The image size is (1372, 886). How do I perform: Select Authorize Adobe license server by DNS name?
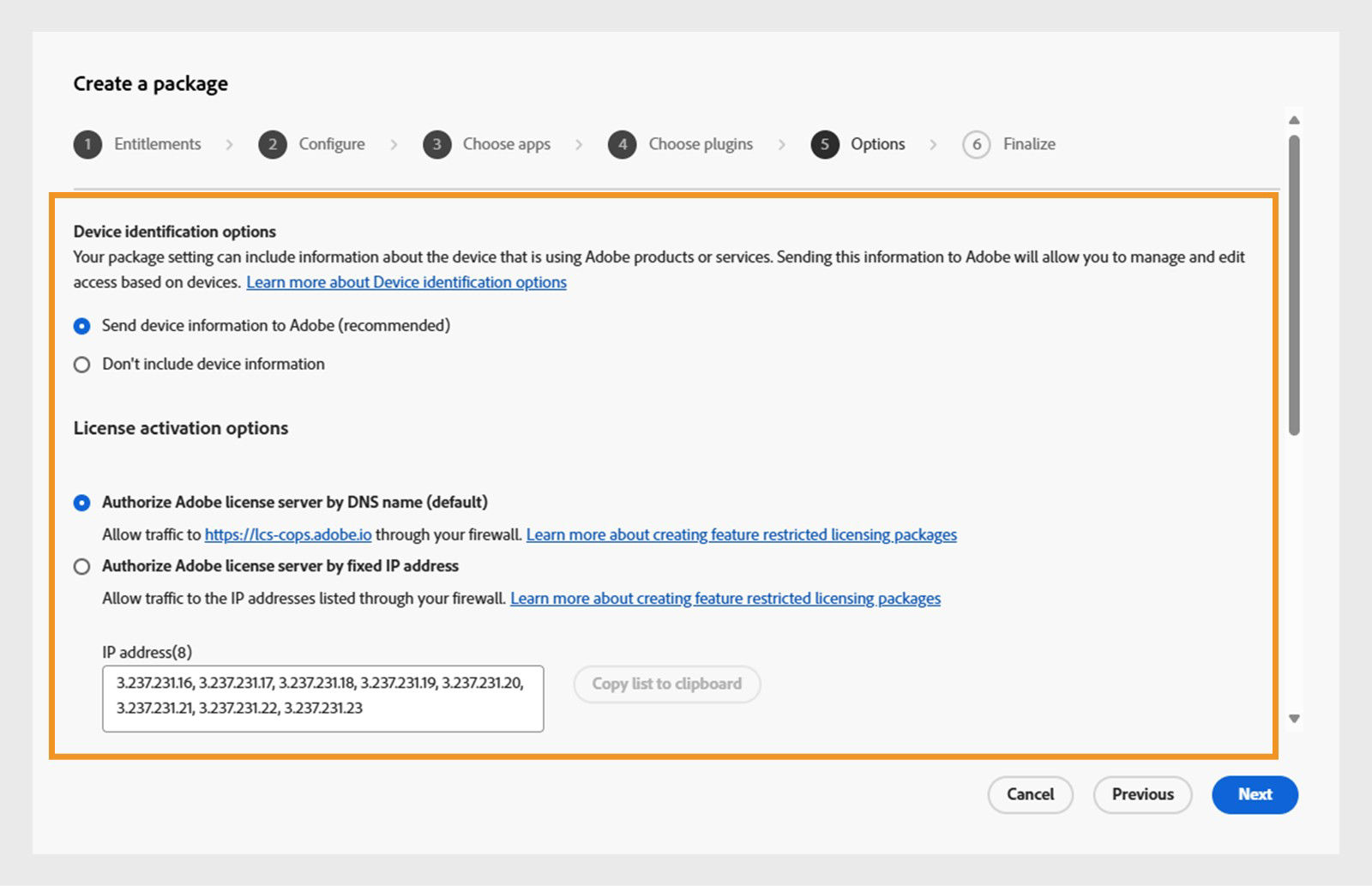(81, 503)
